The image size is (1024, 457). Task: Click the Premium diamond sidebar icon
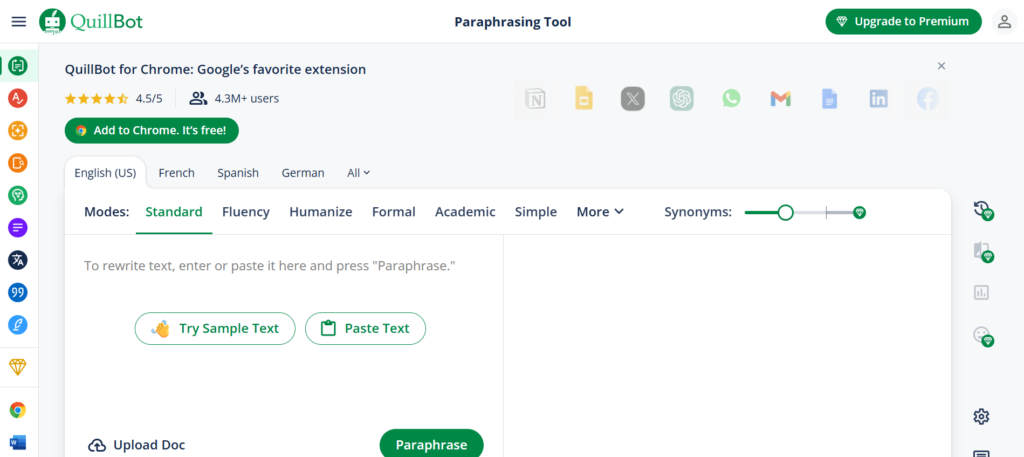point(18,367)
